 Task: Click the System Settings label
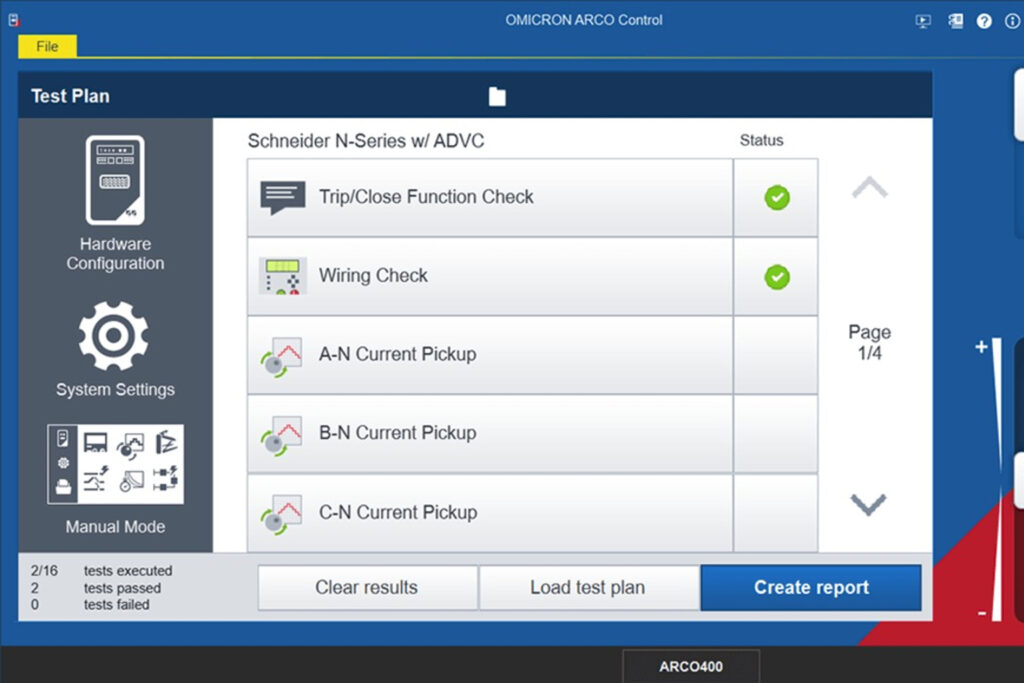click(x=115, y=390)
